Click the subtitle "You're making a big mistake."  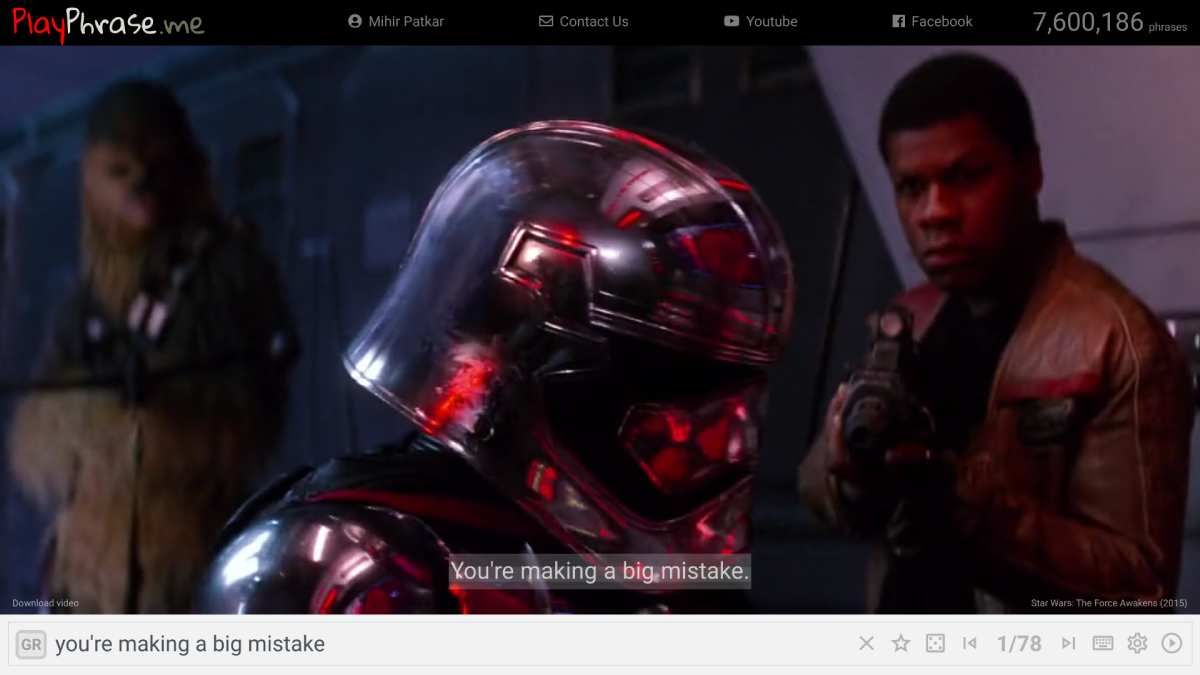coord(599,572)
